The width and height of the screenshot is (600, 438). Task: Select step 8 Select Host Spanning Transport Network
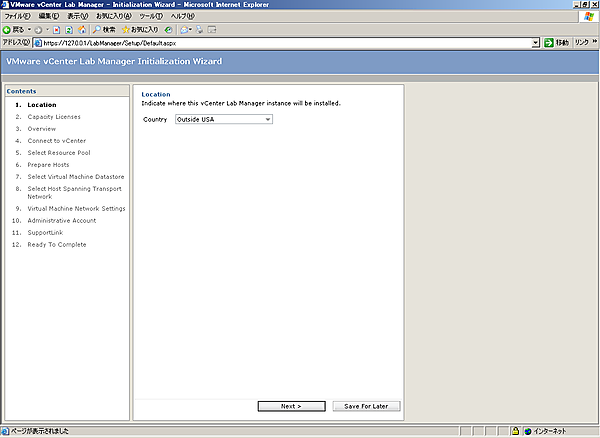74,192
